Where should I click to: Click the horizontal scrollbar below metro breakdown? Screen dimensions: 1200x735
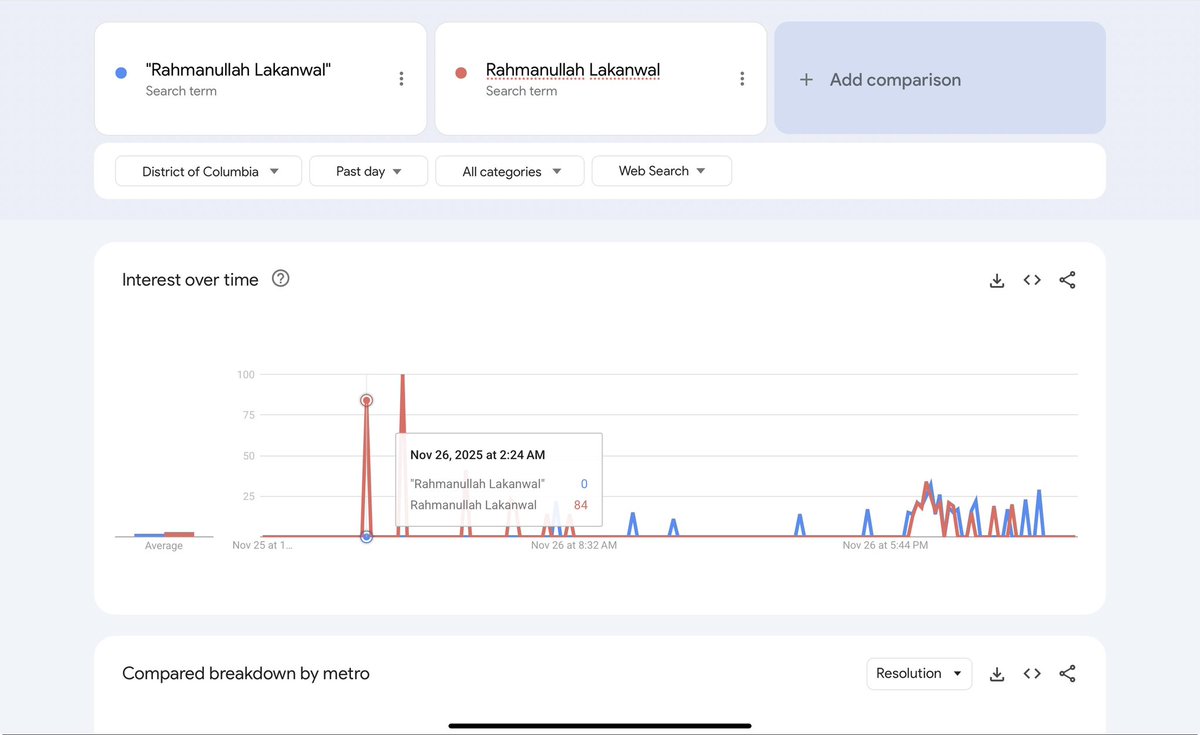coord(600,724)
